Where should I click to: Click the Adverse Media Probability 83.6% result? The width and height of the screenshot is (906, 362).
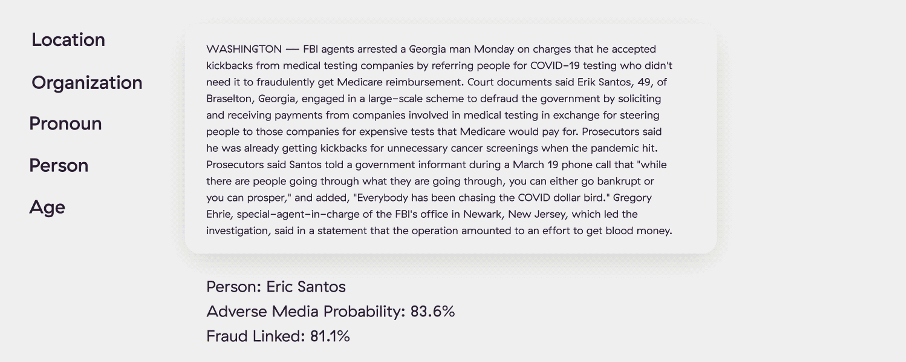(331, 312)
